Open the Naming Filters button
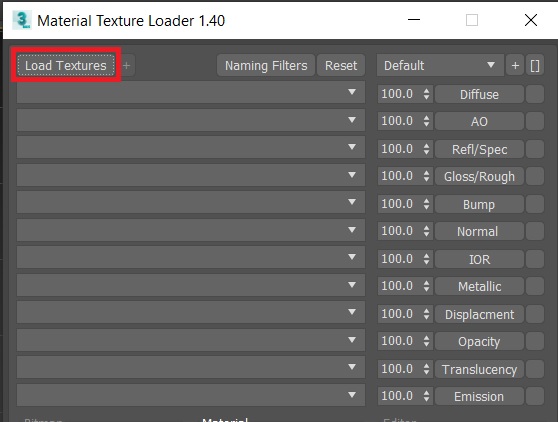Viewport: 558px width, 422px height. click(x=266, y=65)
